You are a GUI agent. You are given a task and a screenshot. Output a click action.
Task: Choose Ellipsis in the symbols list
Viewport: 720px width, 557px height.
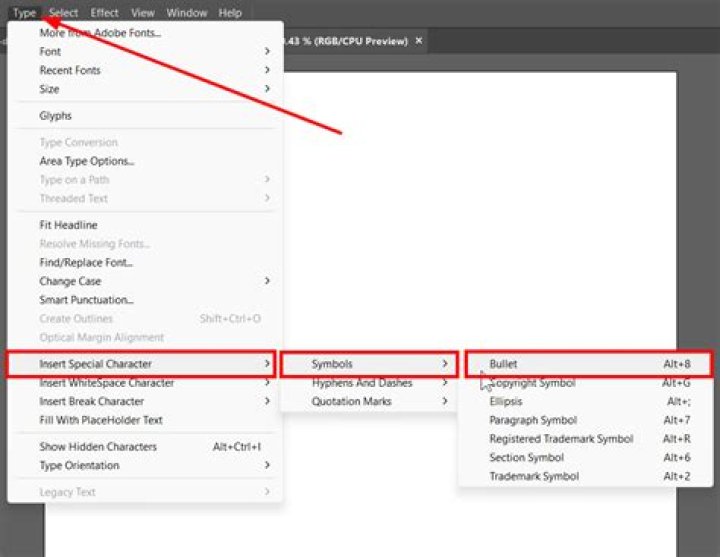tap(588, 401)
